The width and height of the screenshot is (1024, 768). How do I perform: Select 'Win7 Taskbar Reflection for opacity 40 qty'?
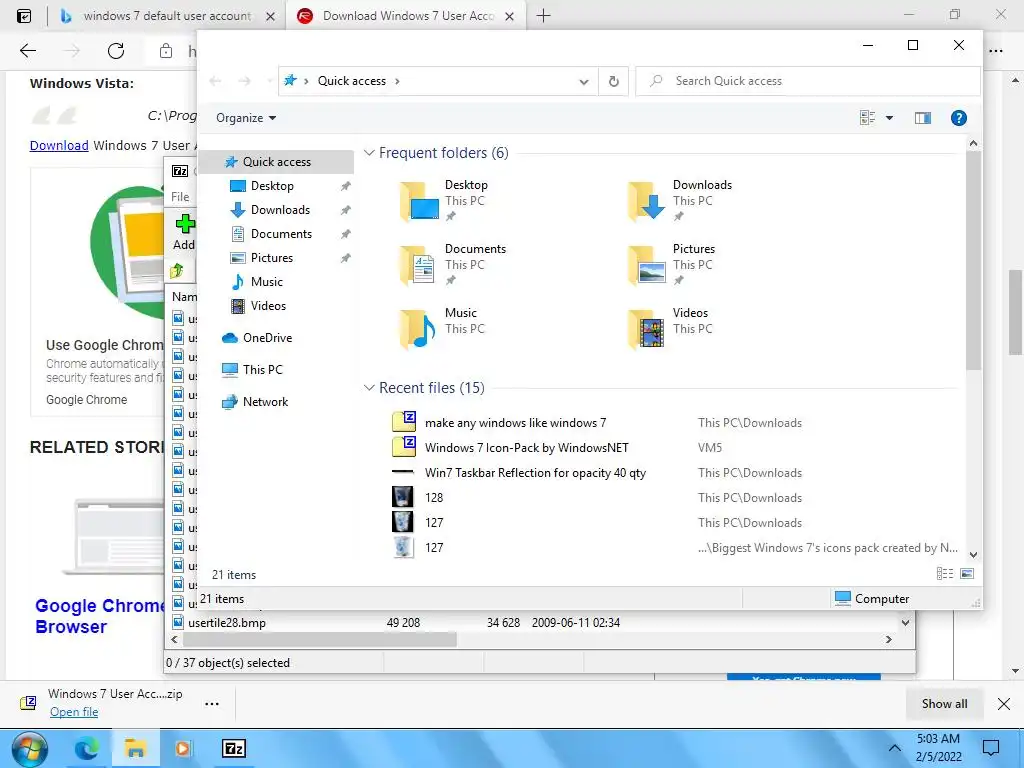click(535, 473)
